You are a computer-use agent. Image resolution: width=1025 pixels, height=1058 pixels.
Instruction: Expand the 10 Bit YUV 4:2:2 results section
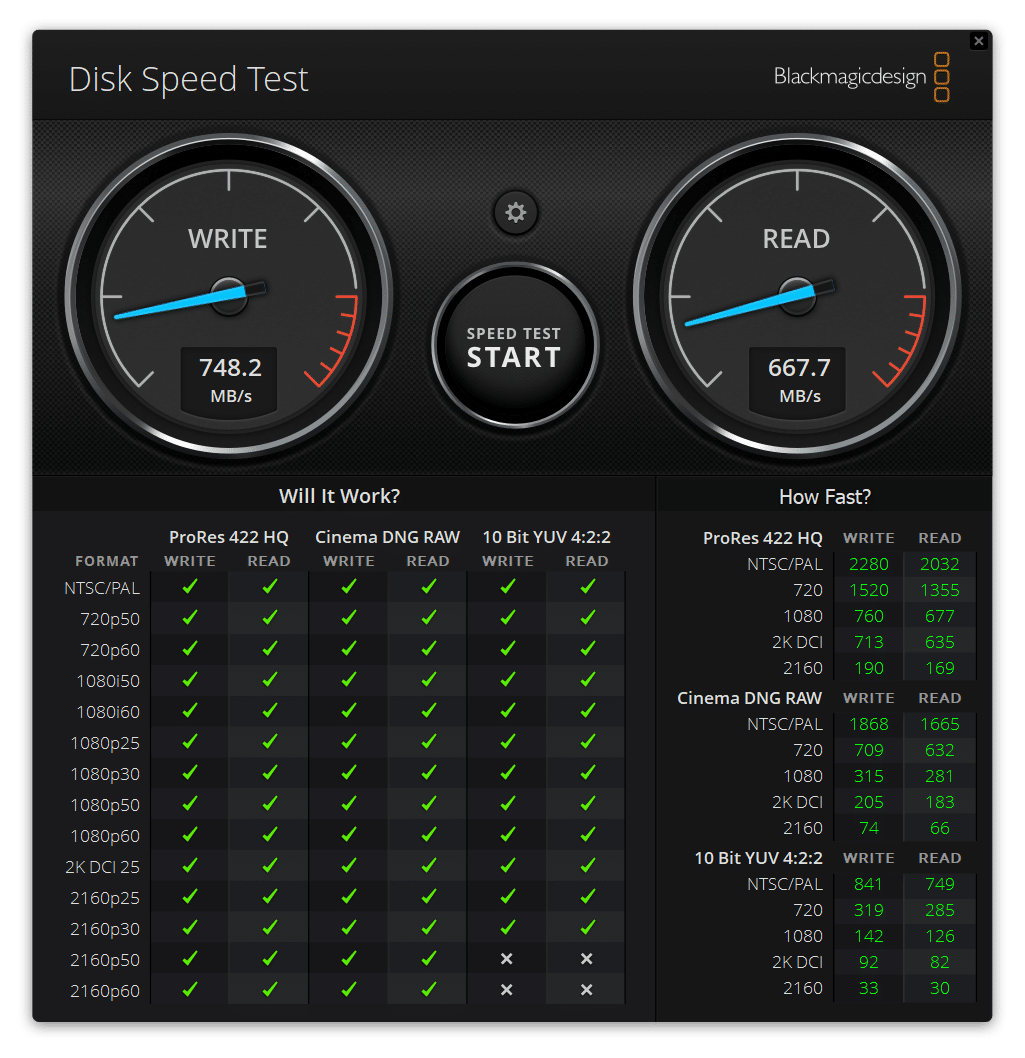pyautogui.click(x=757, y=857)
